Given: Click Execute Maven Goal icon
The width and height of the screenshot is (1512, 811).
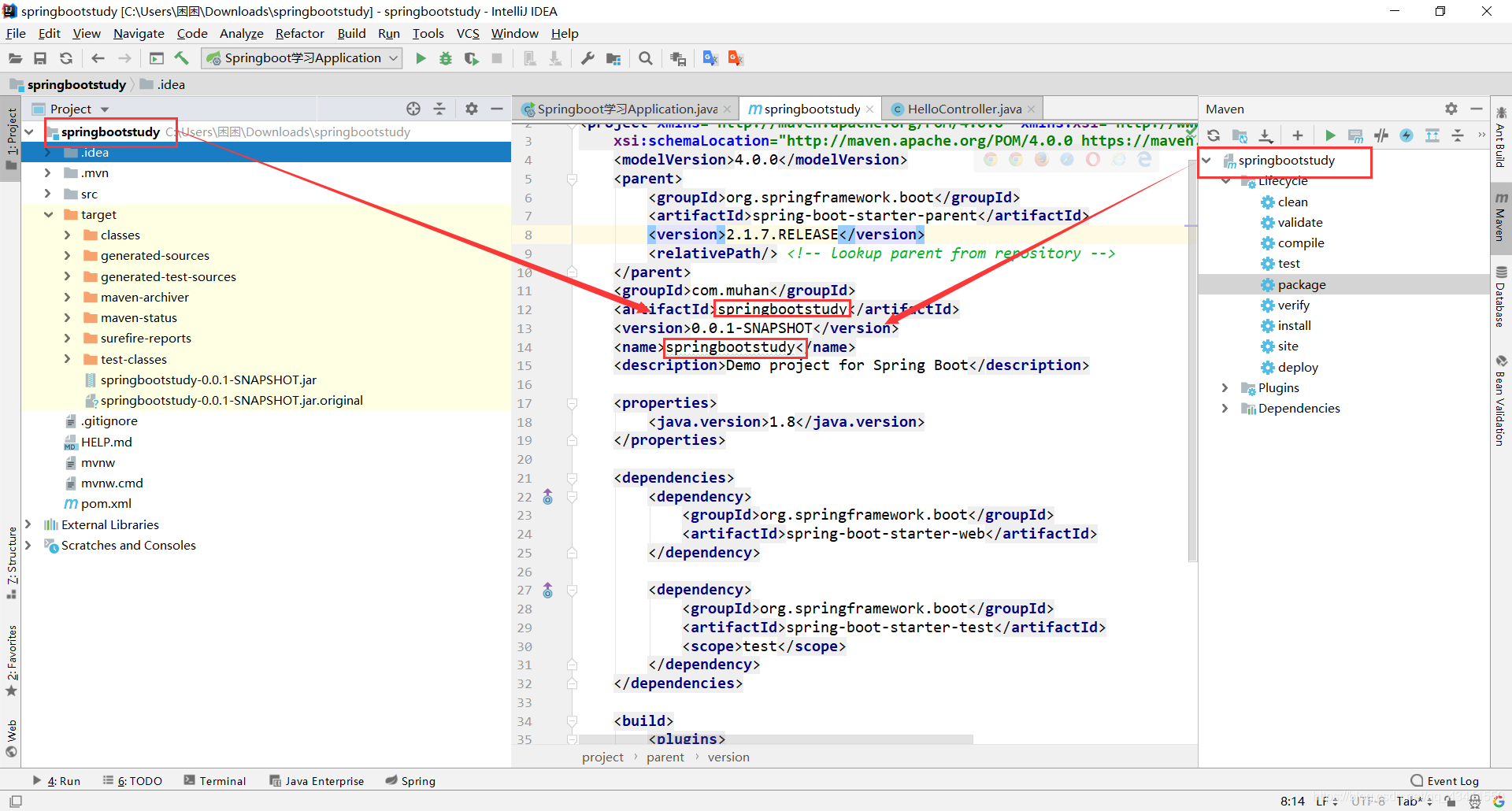Looking at the screenshot, I should tap(1355, 135).
